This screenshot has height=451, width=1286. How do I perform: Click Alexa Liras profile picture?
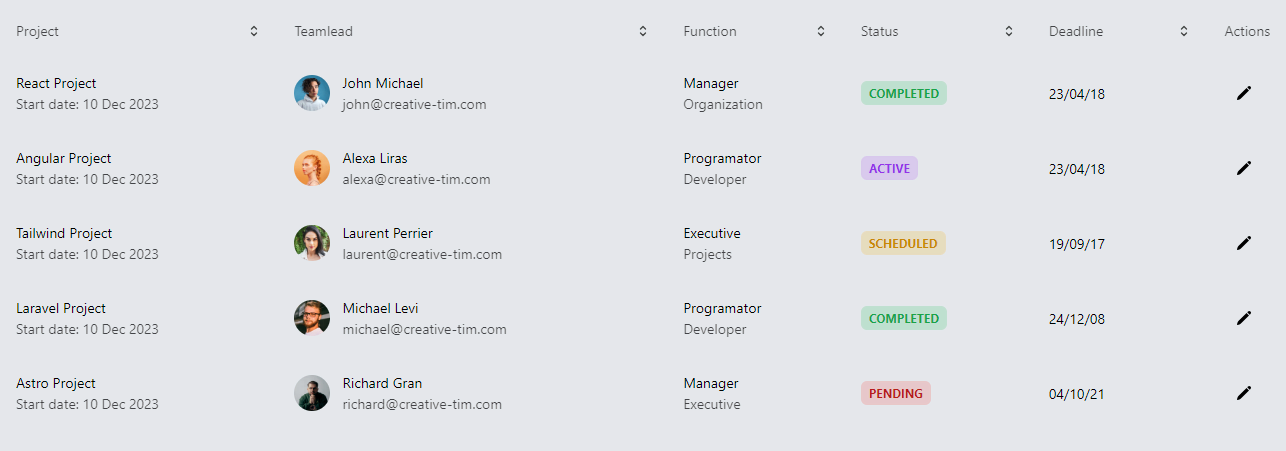click(x=312, y=168)
